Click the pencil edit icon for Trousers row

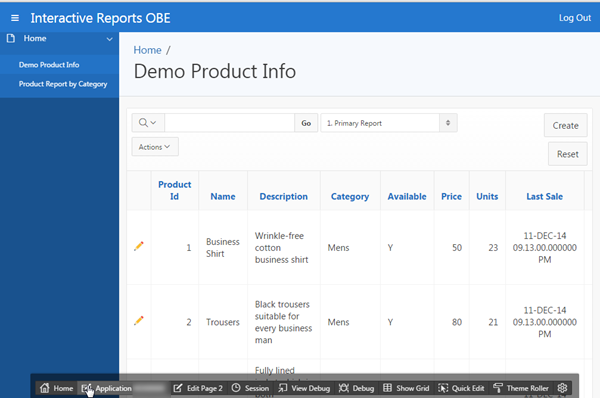click(x=139, y=320)
